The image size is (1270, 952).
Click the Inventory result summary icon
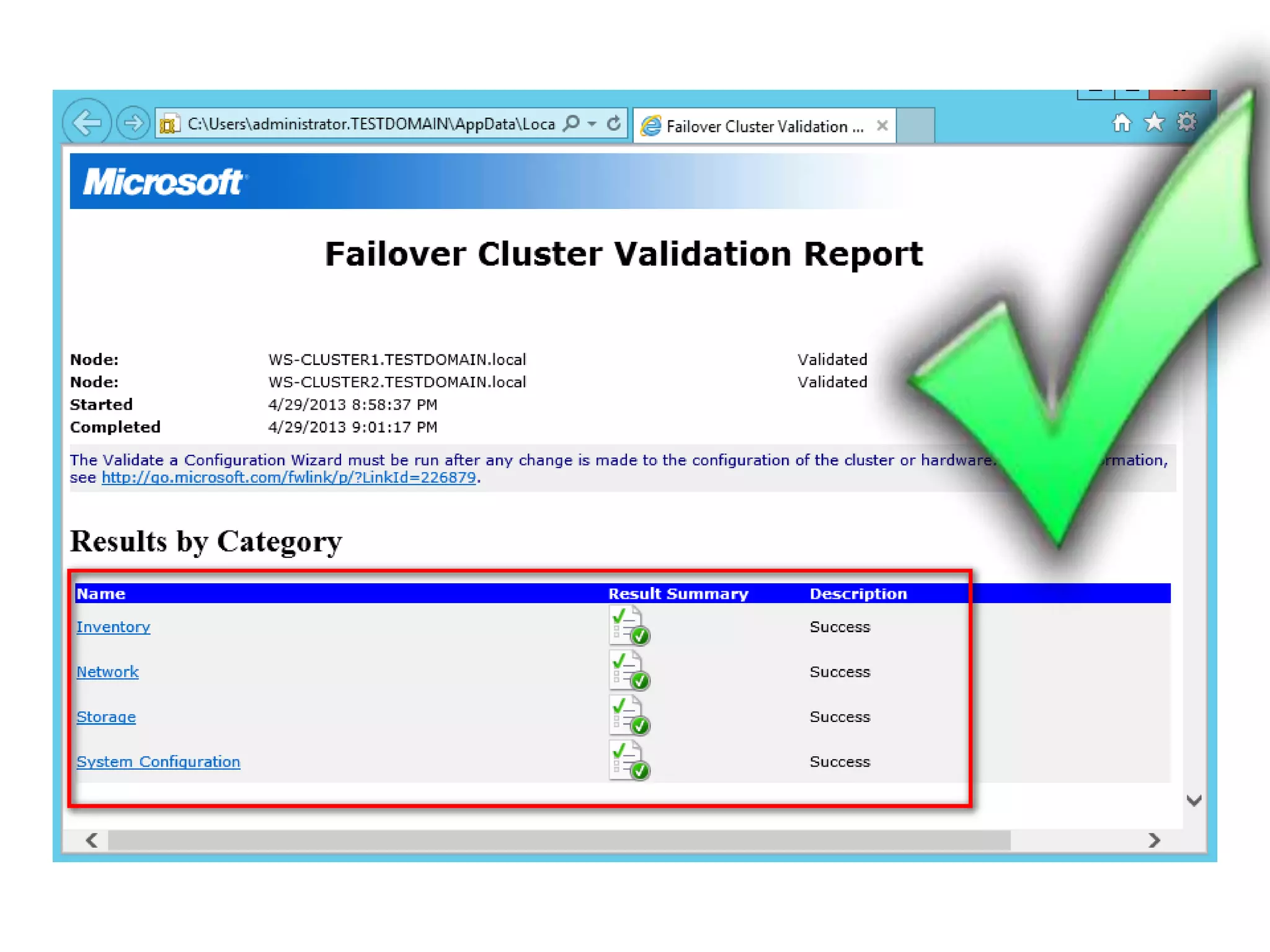pyautogui.click(x=629, y=626)
